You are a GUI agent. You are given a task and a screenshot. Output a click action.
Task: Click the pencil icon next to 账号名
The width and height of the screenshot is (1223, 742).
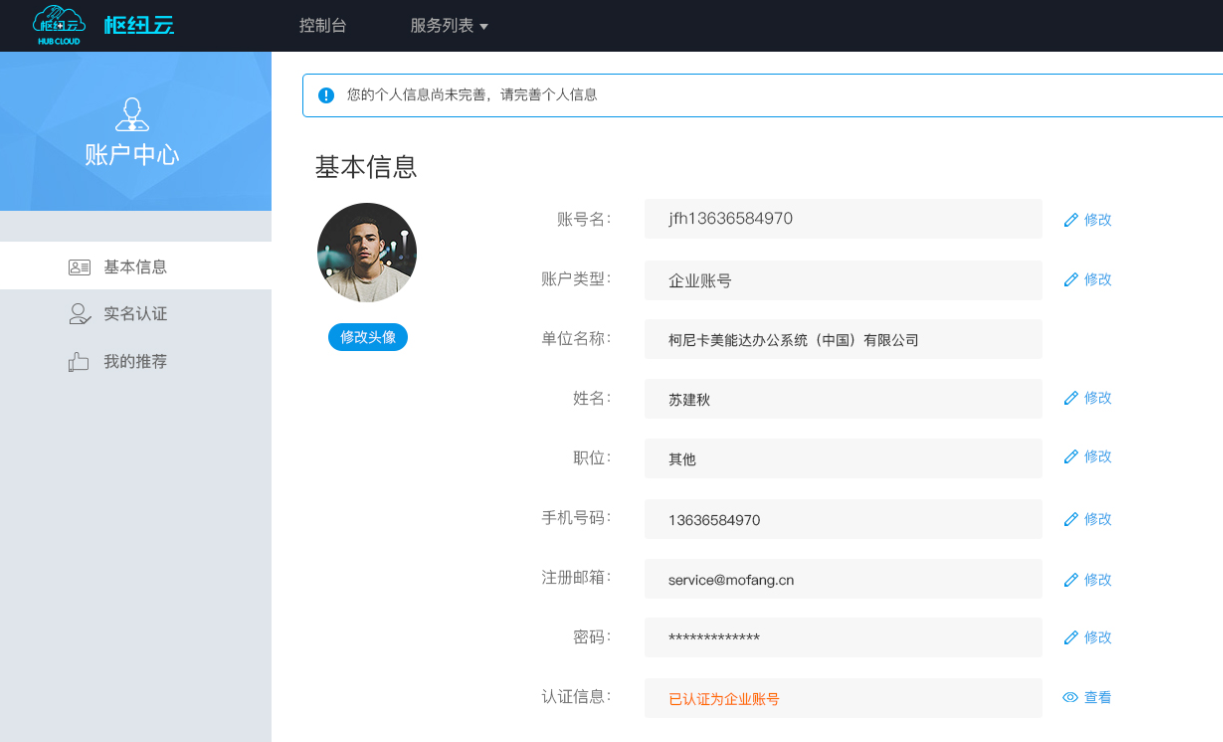coord(1071,220)
